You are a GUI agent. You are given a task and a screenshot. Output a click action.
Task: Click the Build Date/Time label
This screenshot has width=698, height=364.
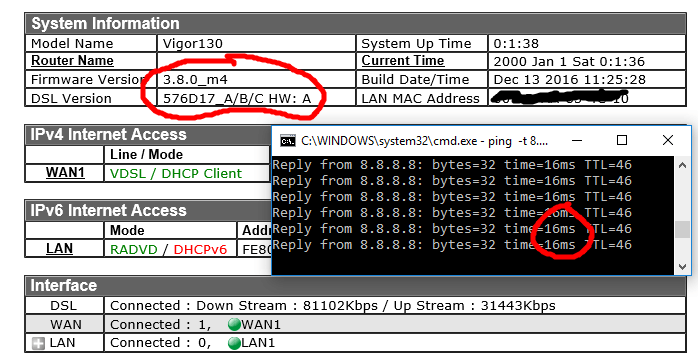tap(415, 80)
